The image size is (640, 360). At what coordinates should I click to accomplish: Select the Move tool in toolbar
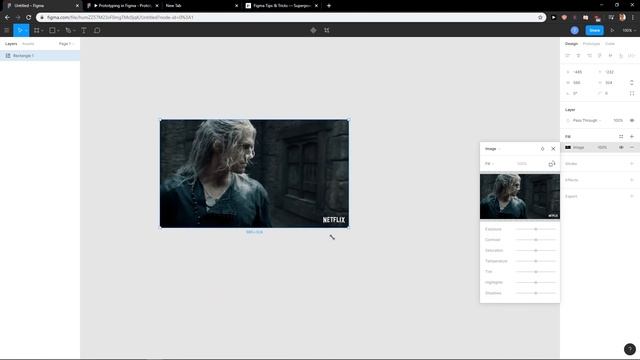pyautogui.click(x=19, y=30)
